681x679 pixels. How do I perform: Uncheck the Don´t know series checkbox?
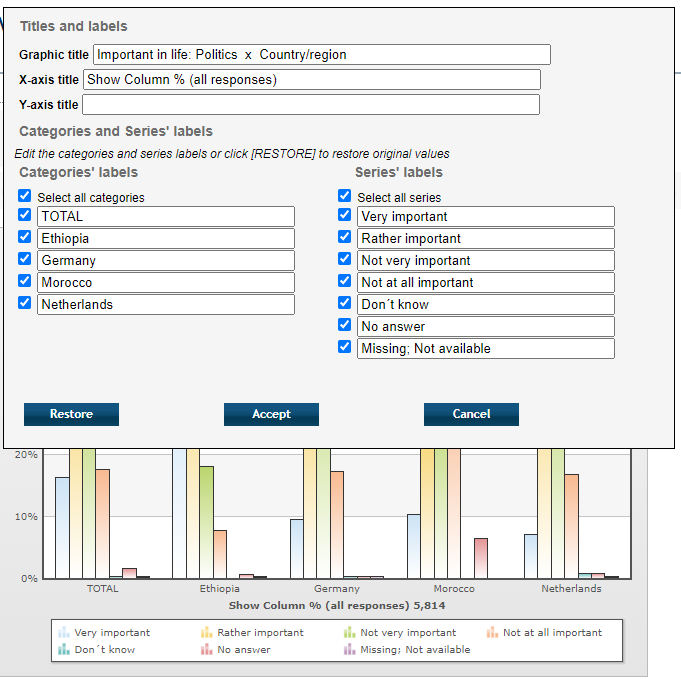[x=344, y=302]
